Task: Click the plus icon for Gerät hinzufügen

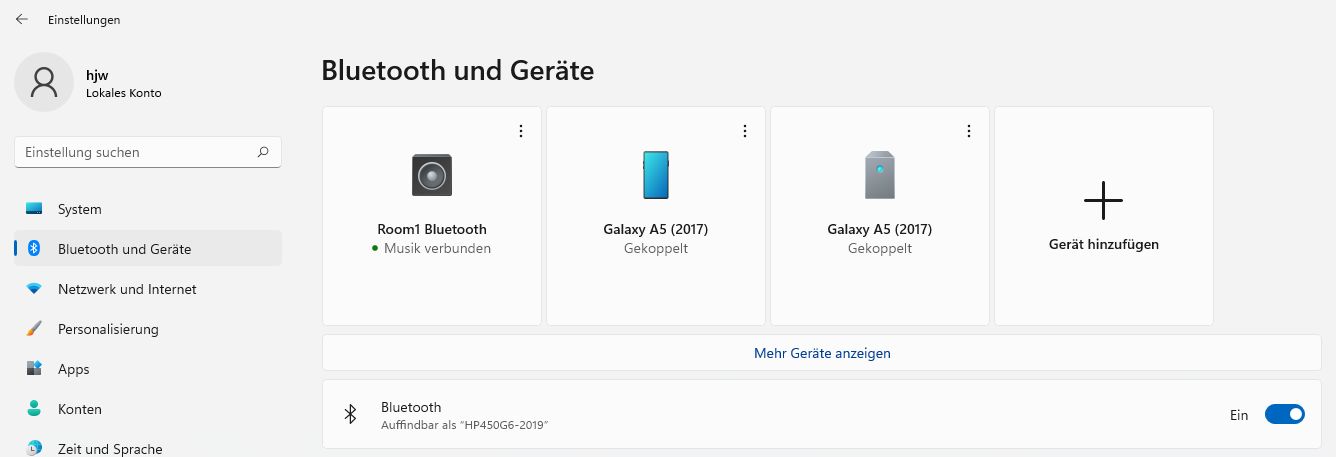Action: tap(1103, 200)
